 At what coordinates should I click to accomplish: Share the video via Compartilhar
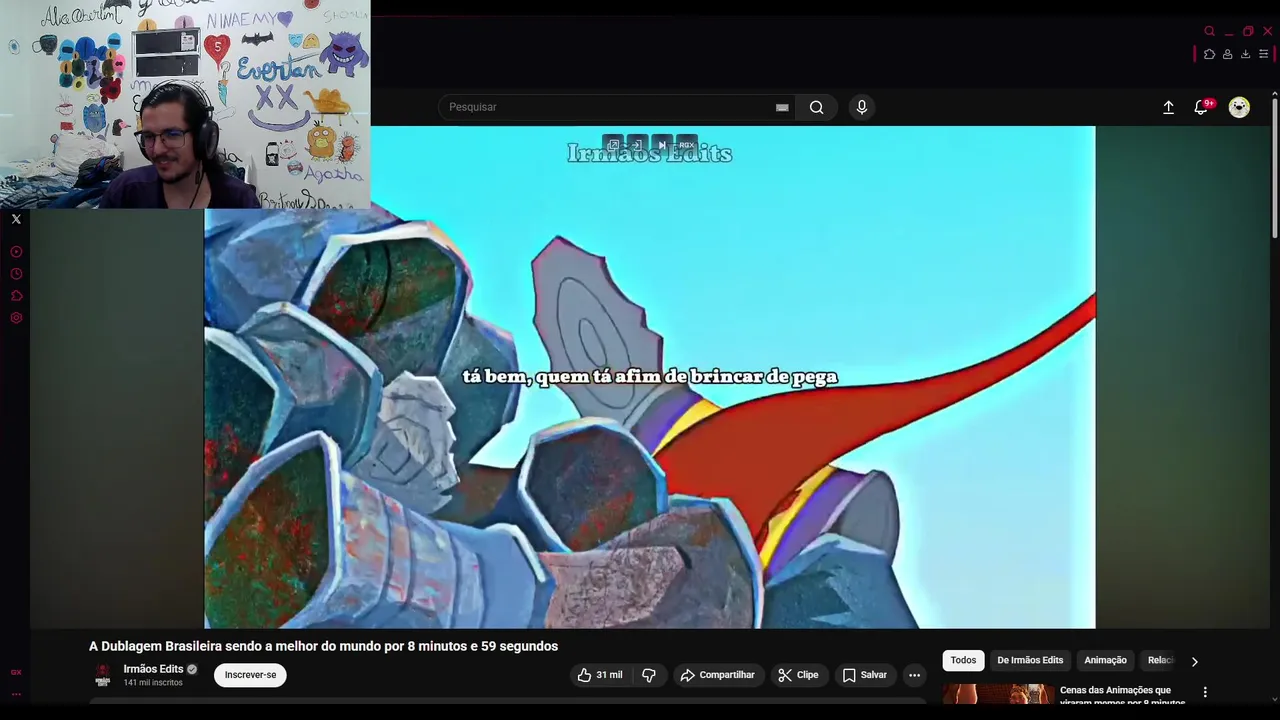[x=718, y=675]
